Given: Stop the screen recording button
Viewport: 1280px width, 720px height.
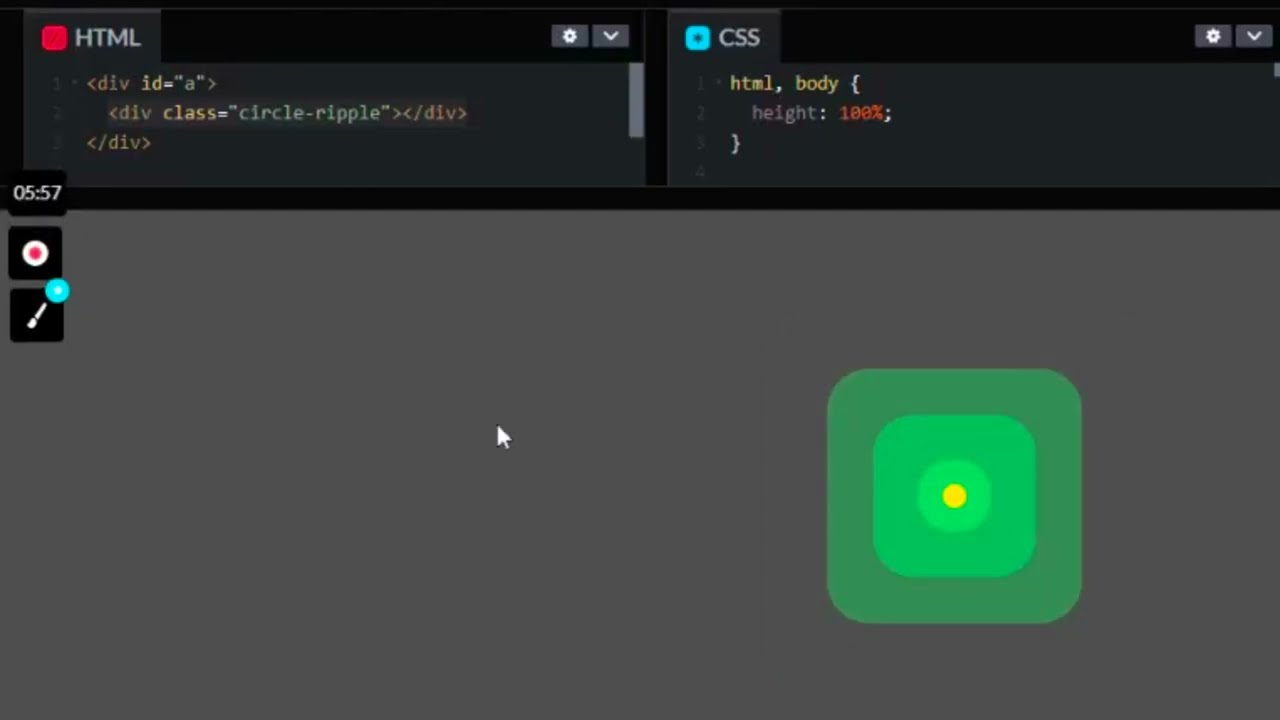Looking at the screenshot, I should [36, 253].
